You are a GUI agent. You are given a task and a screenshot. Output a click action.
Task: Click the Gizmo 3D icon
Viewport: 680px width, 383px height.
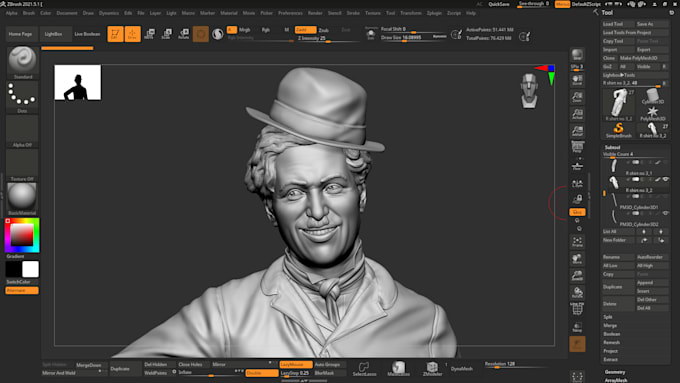[201, 34]
